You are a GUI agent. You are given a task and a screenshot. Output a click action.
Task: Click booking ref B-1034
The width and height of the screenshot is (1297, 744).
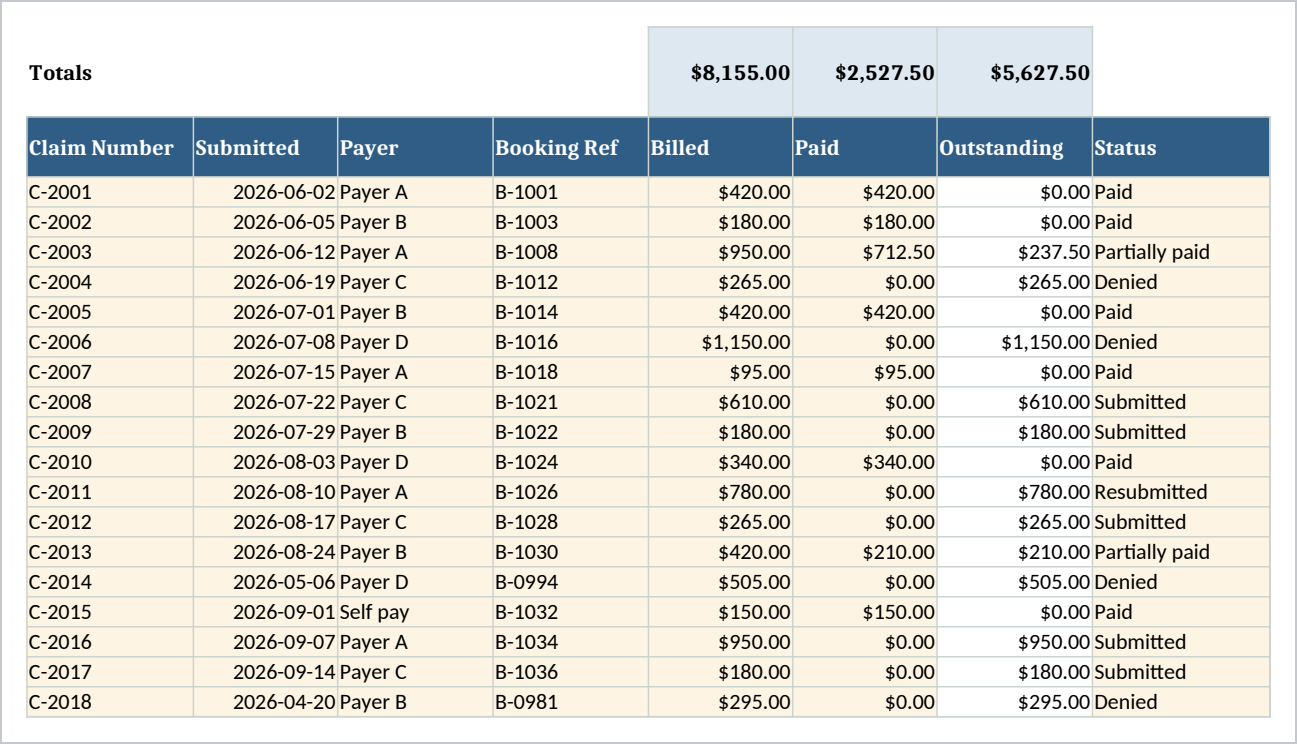coord(570,642)
